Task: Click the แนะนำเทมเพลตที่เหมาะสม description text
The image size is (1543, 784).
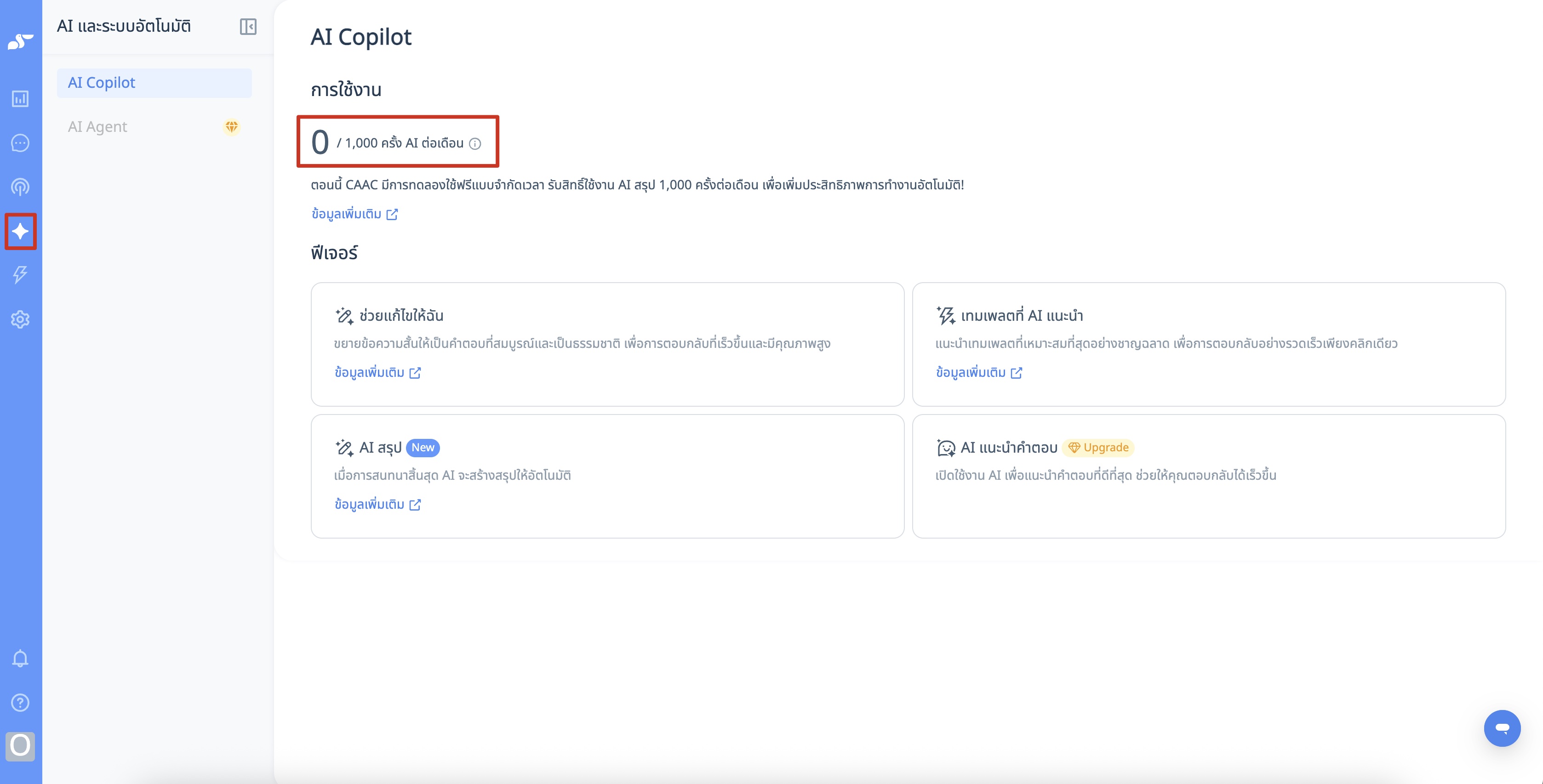Action: point(1166,344)
